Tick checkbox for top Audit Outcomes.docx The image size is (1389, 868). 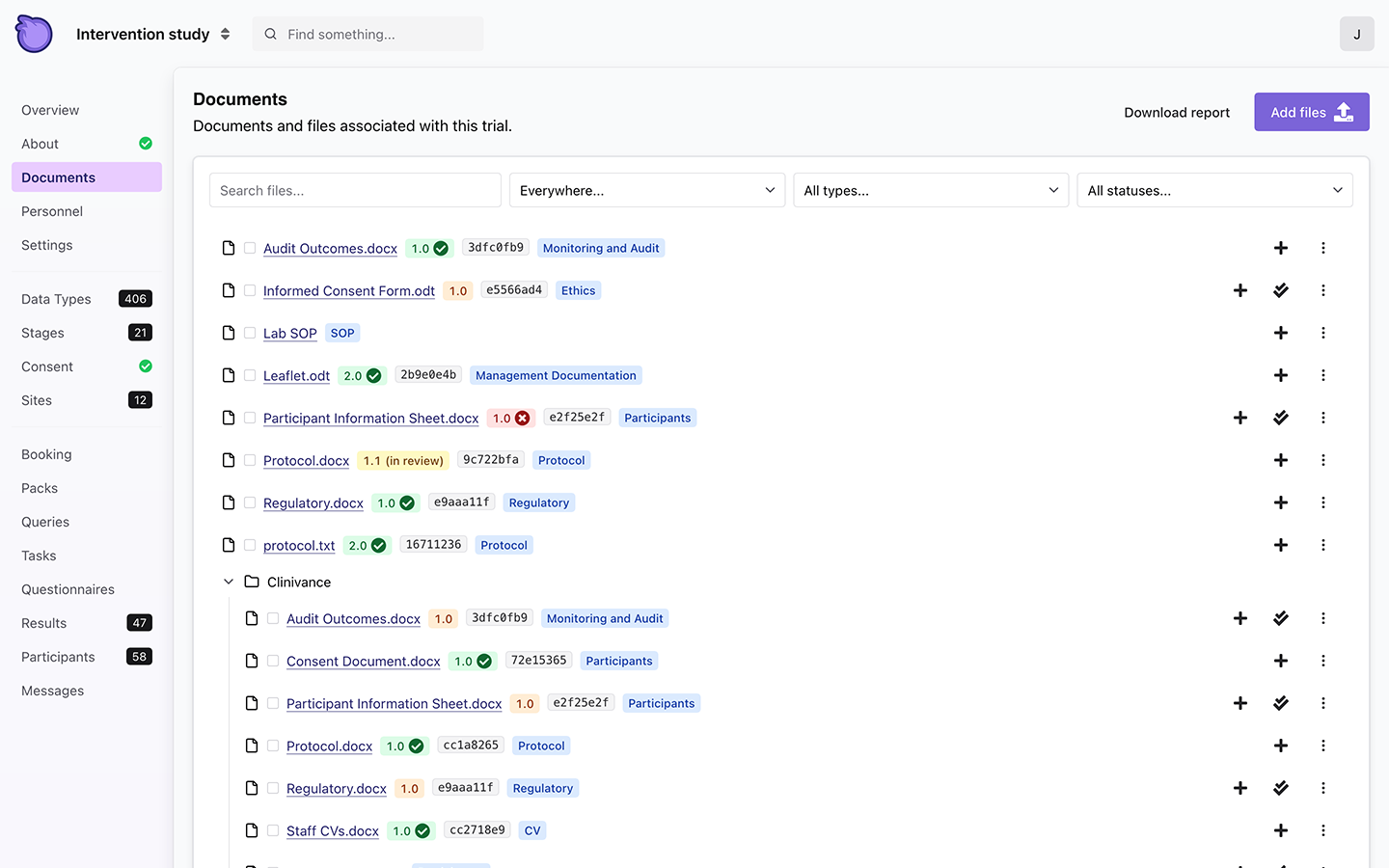[250, 248]
